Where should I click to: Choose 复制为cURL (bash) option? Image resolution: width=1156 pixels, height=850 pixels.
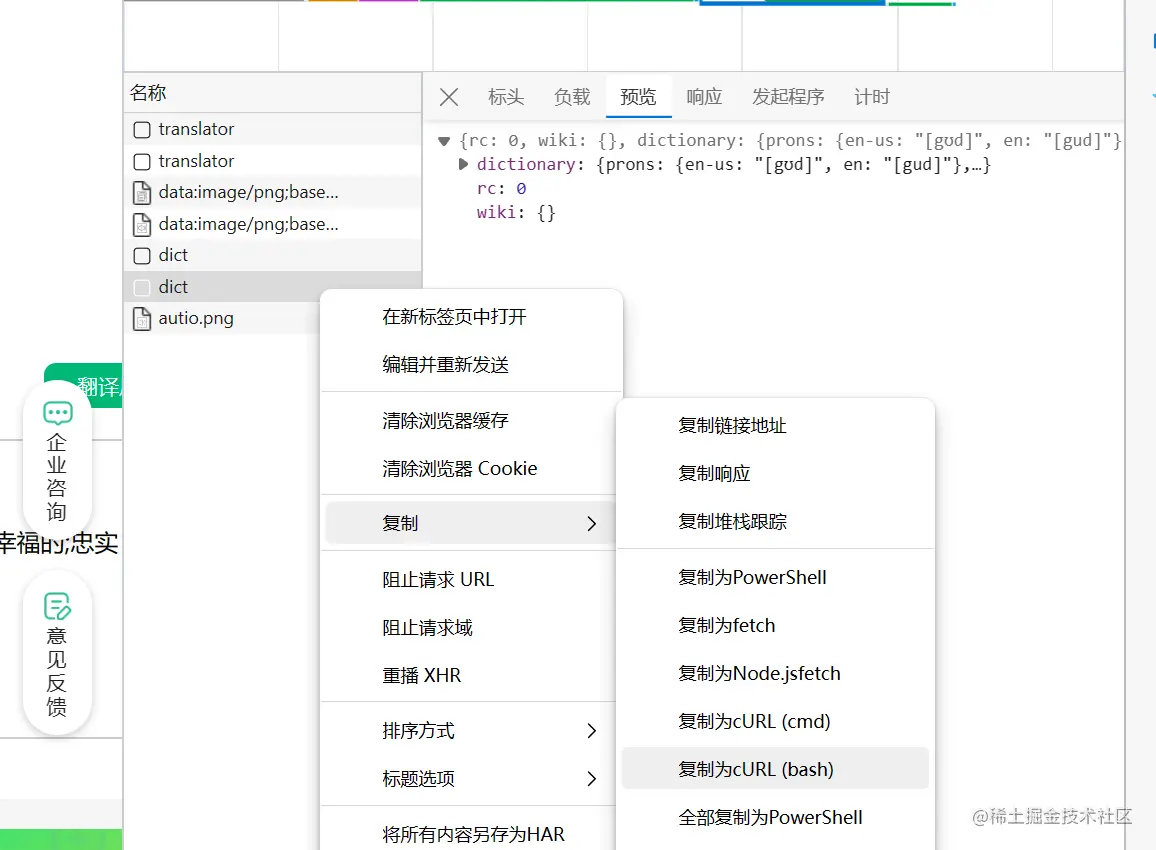[x=775, y=769]
